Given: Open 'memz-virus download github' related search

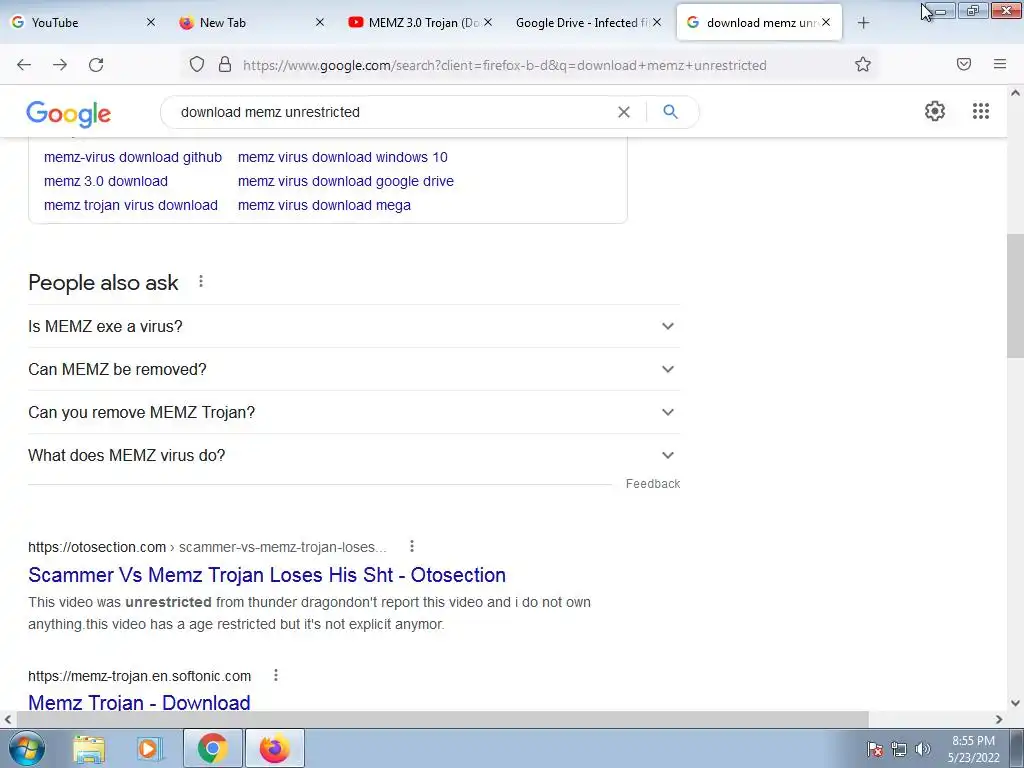Looking at the screenshot, I should [x=133, y=157].
